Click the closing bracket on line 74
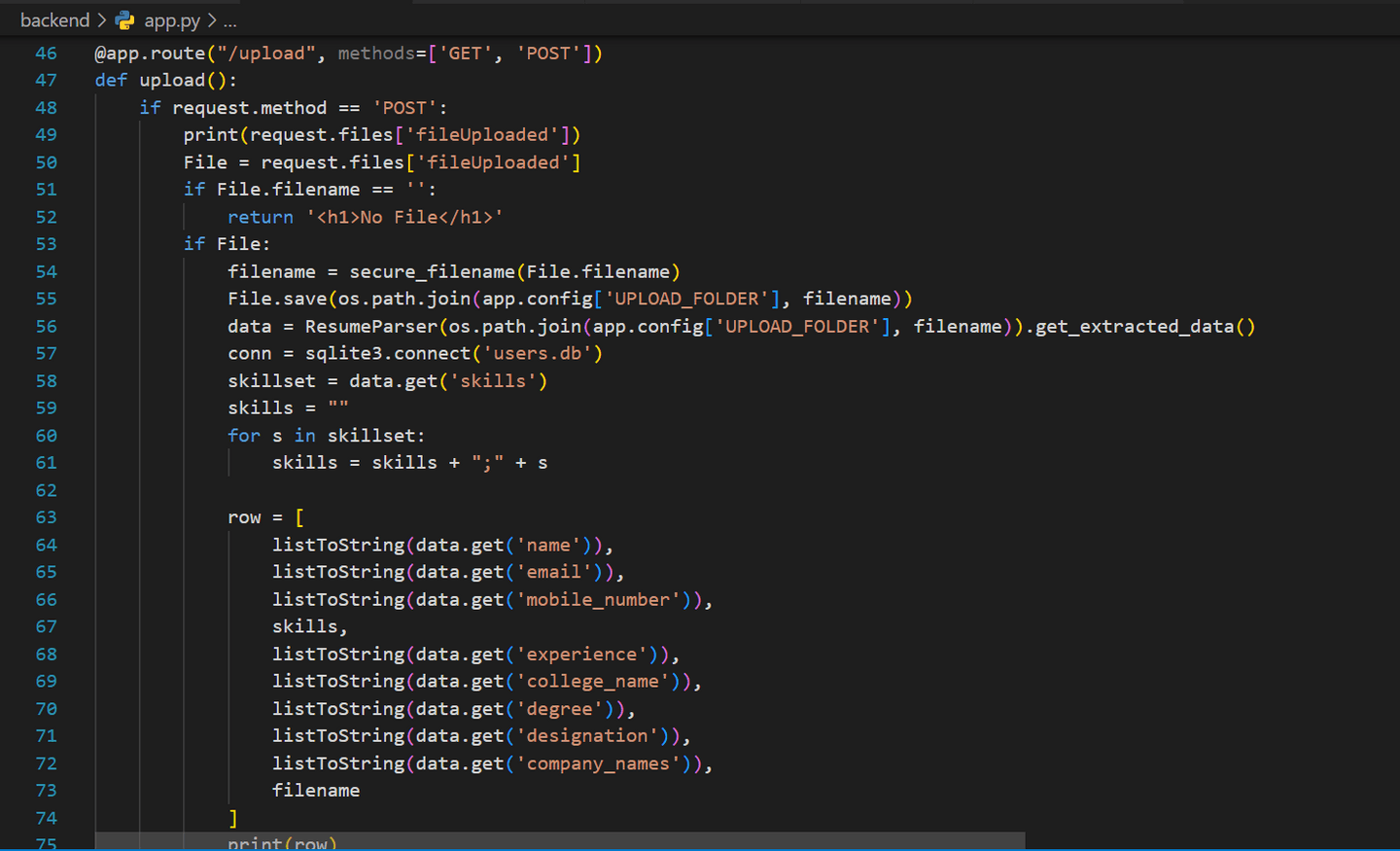The height and width of the screenshot is (851, 1400). [233, 818]
